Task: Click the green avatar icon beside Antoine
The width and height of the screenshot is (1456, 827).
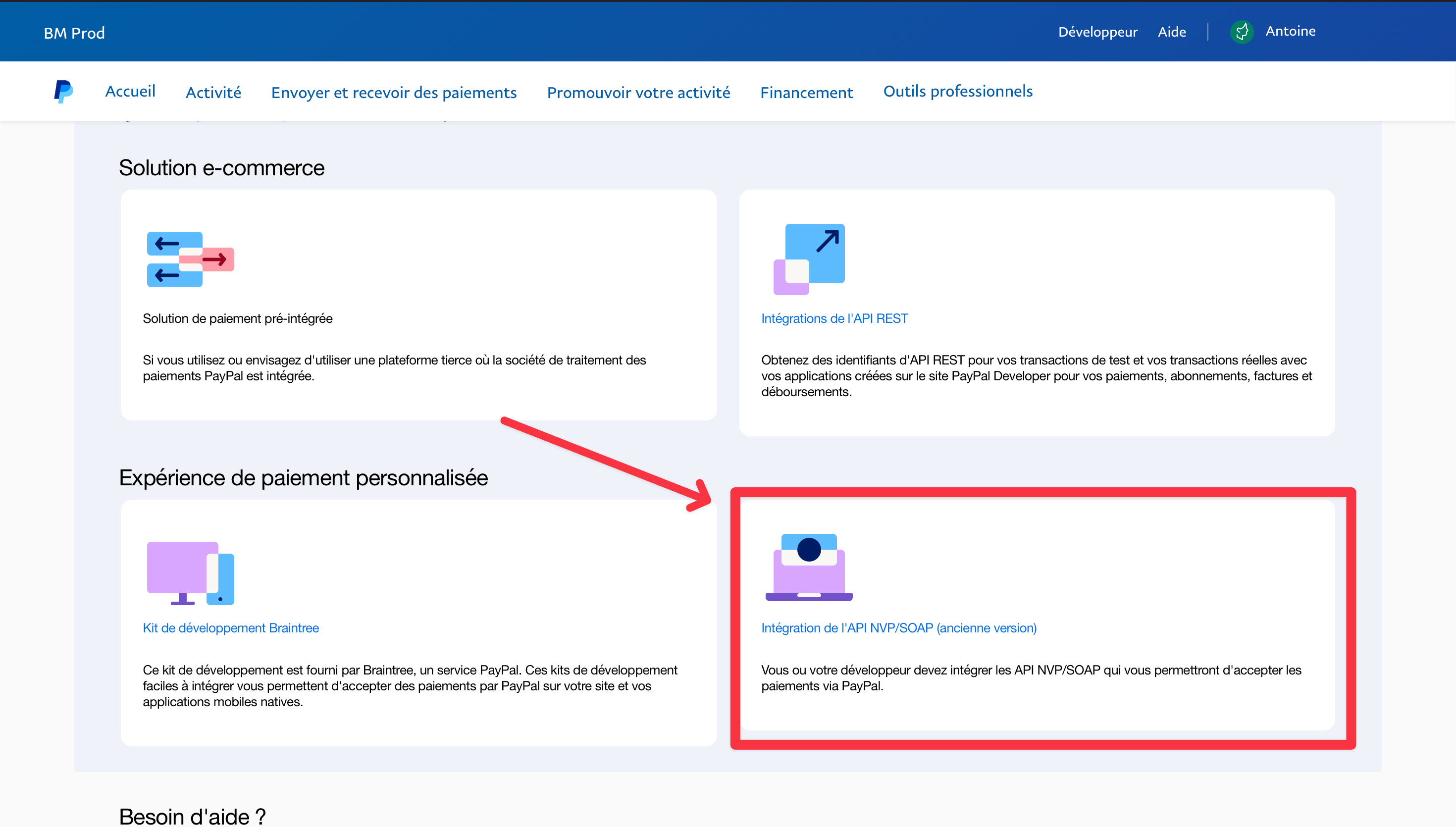Action: (1242, 32)
